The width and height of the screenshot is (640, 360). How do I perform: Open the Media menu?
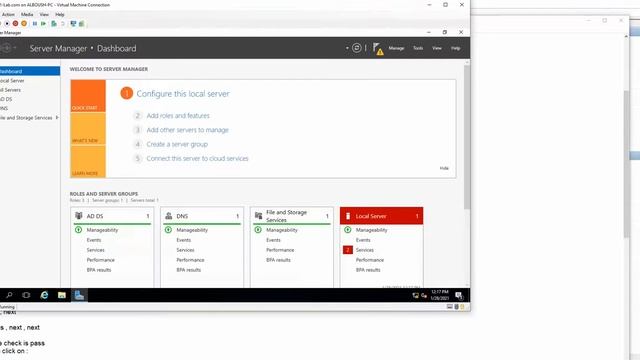27,14
